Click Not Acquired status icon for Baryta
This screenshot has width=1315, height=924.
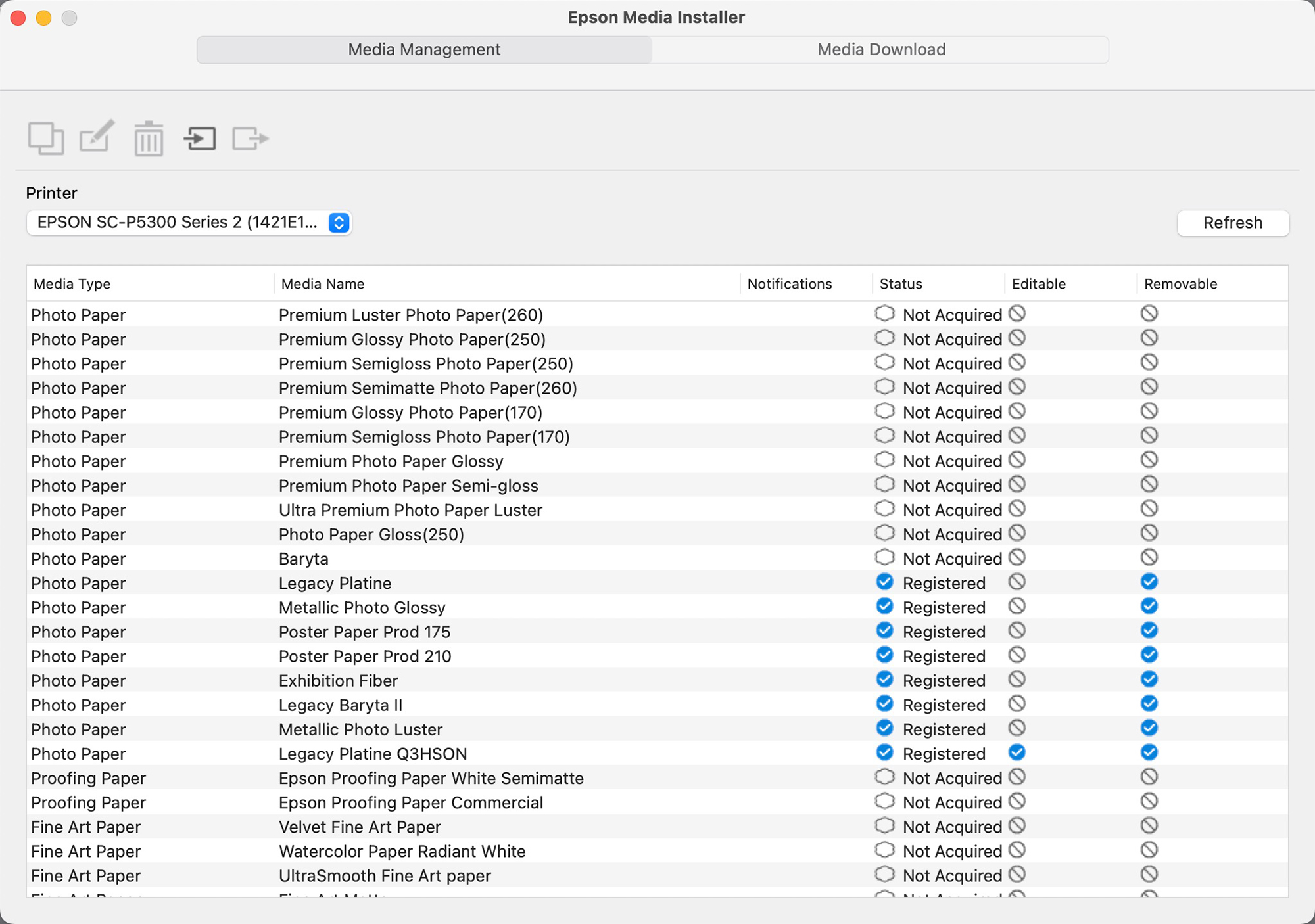coord(885,557)
